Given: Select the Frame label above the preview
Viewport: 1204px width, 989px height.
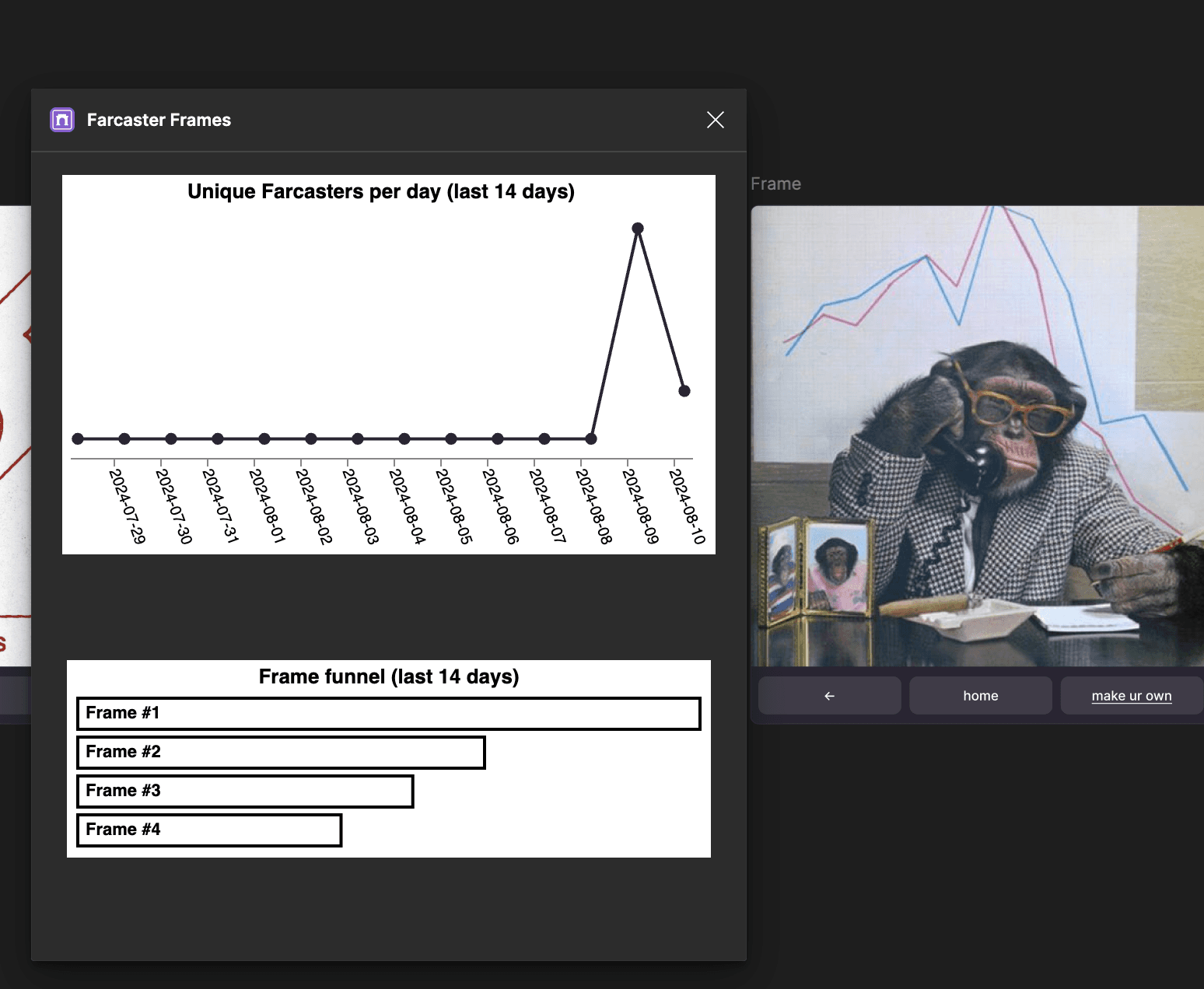Looking at the screenshot, I should (775, 184).
